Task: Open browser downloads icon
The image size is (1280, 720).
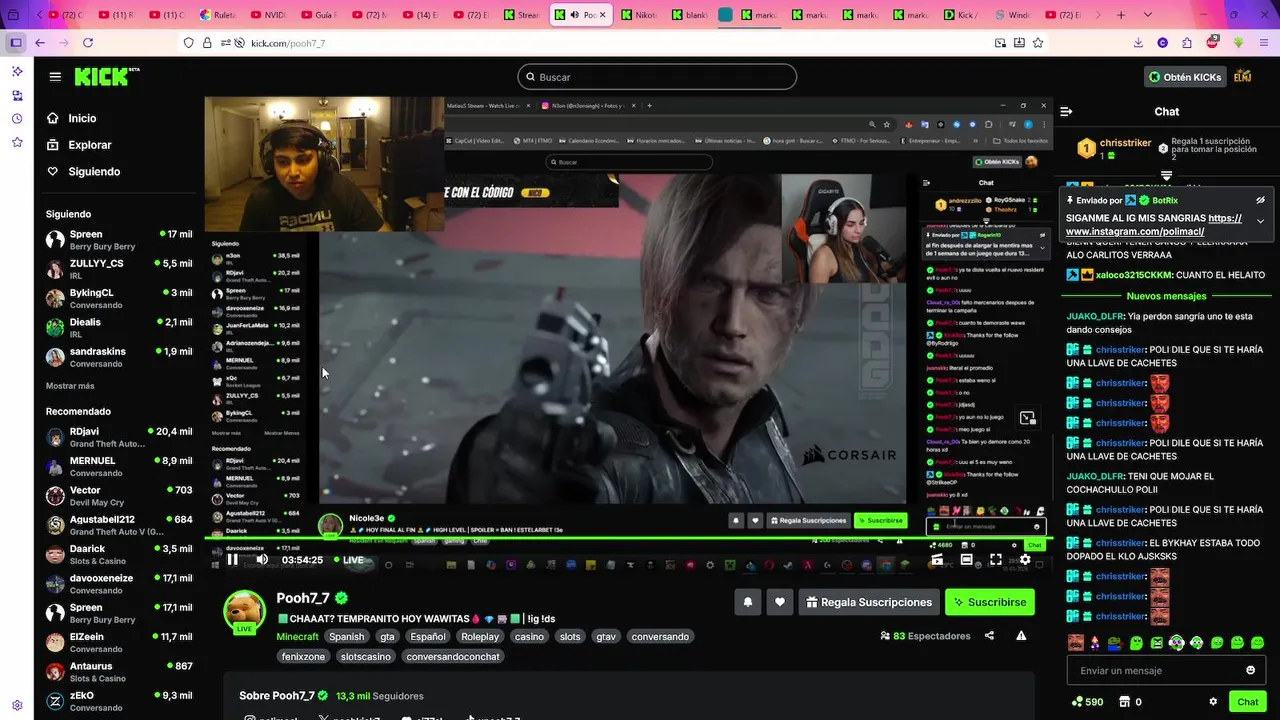Action: (1138, 43)
